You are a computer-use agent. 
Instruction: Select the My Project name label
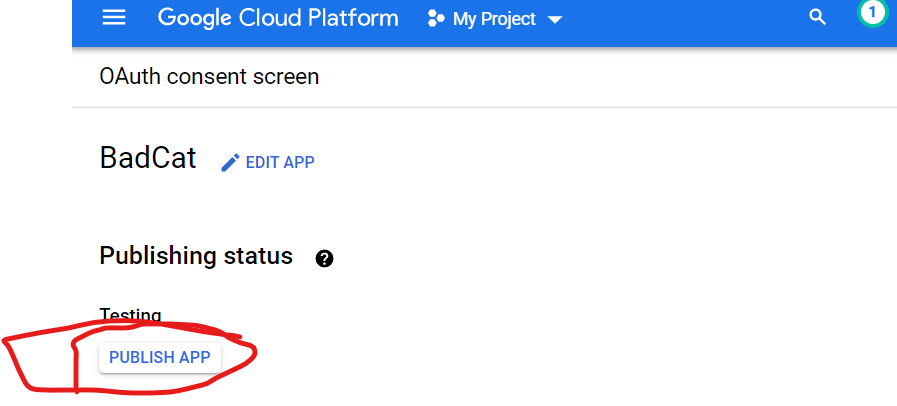coord(494,19)
